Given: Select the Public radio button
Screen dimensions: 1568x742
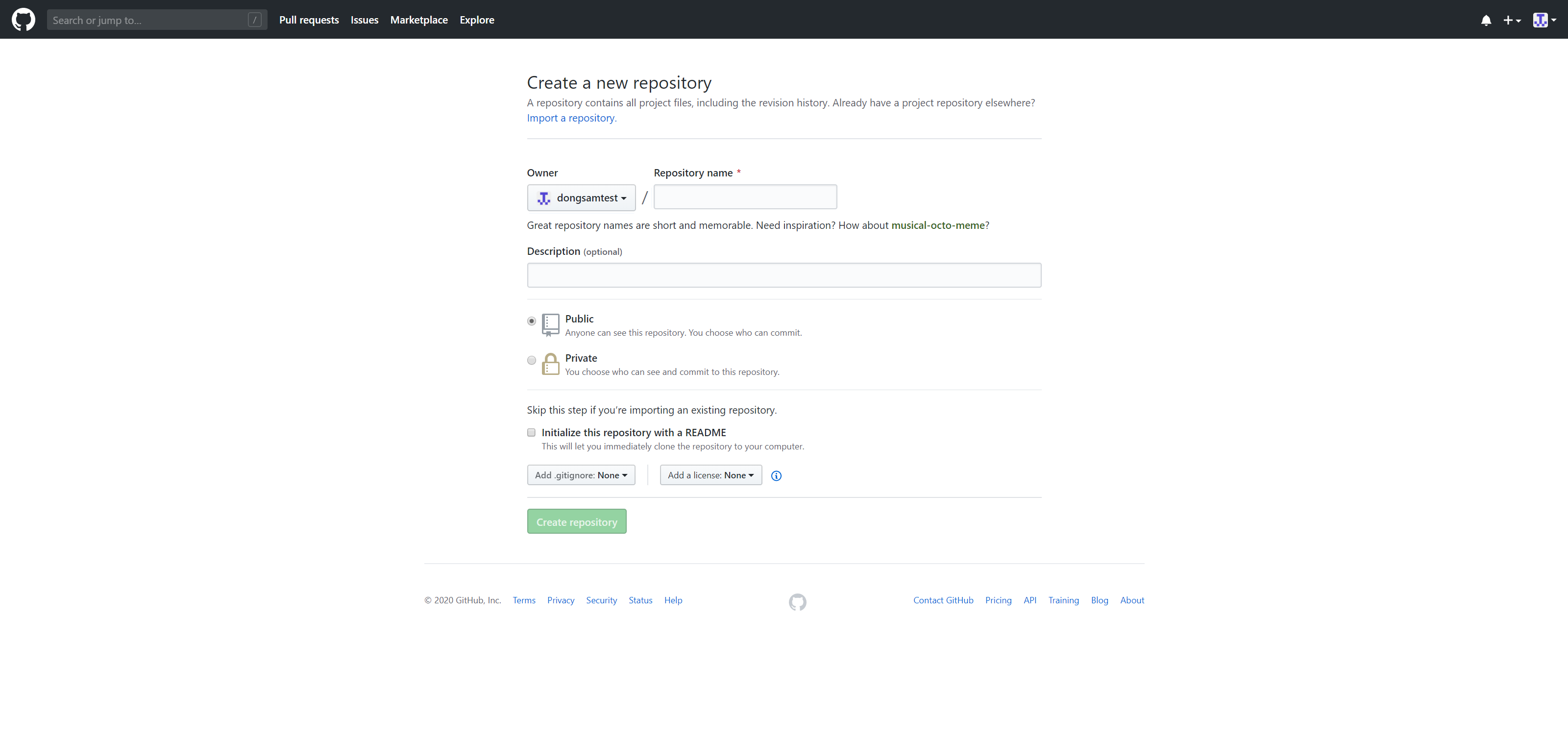Looking at the screenshot, I should pyautogui.click(x=531, y=321).
